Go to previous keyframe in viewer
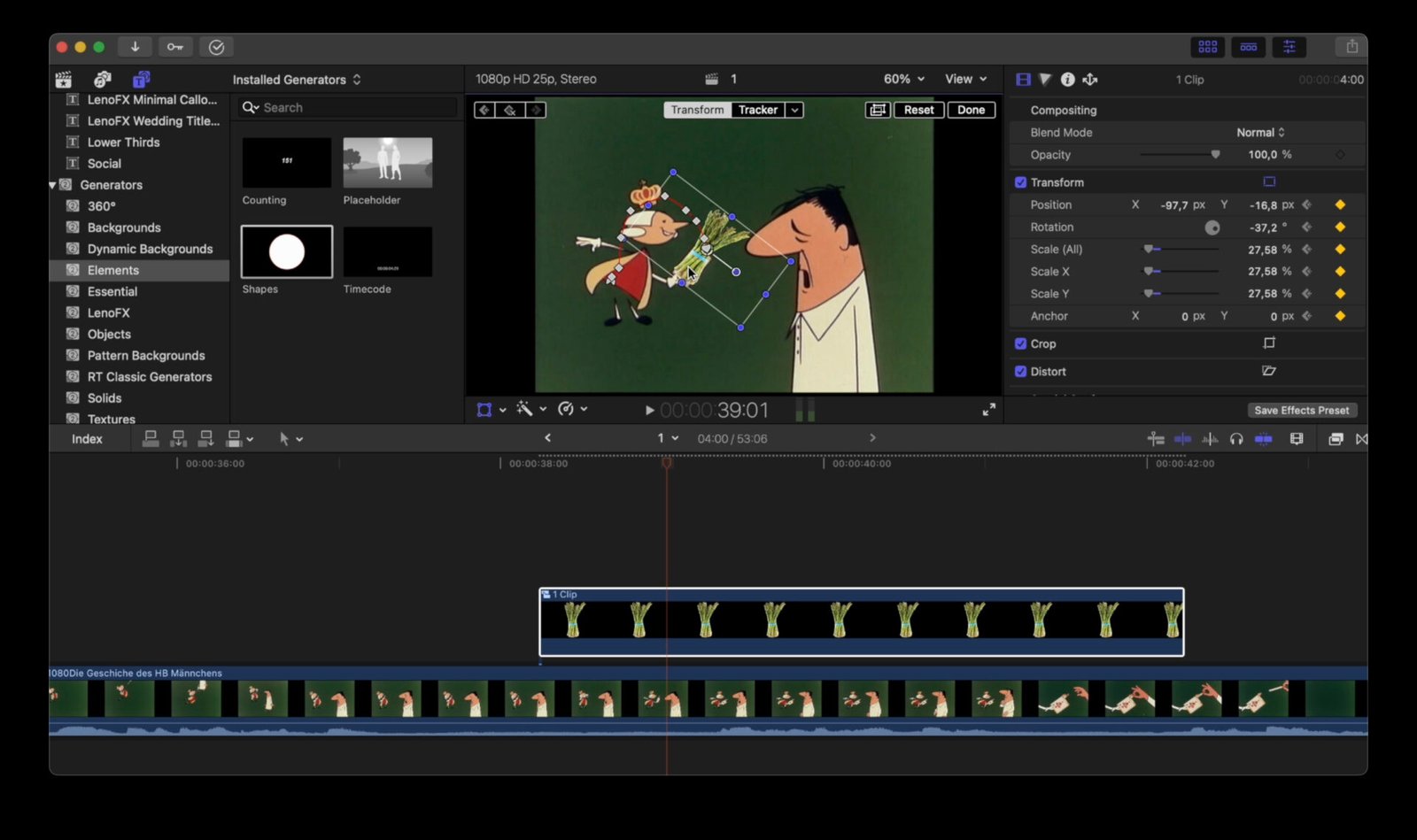1417x840 pixels. 484,110
